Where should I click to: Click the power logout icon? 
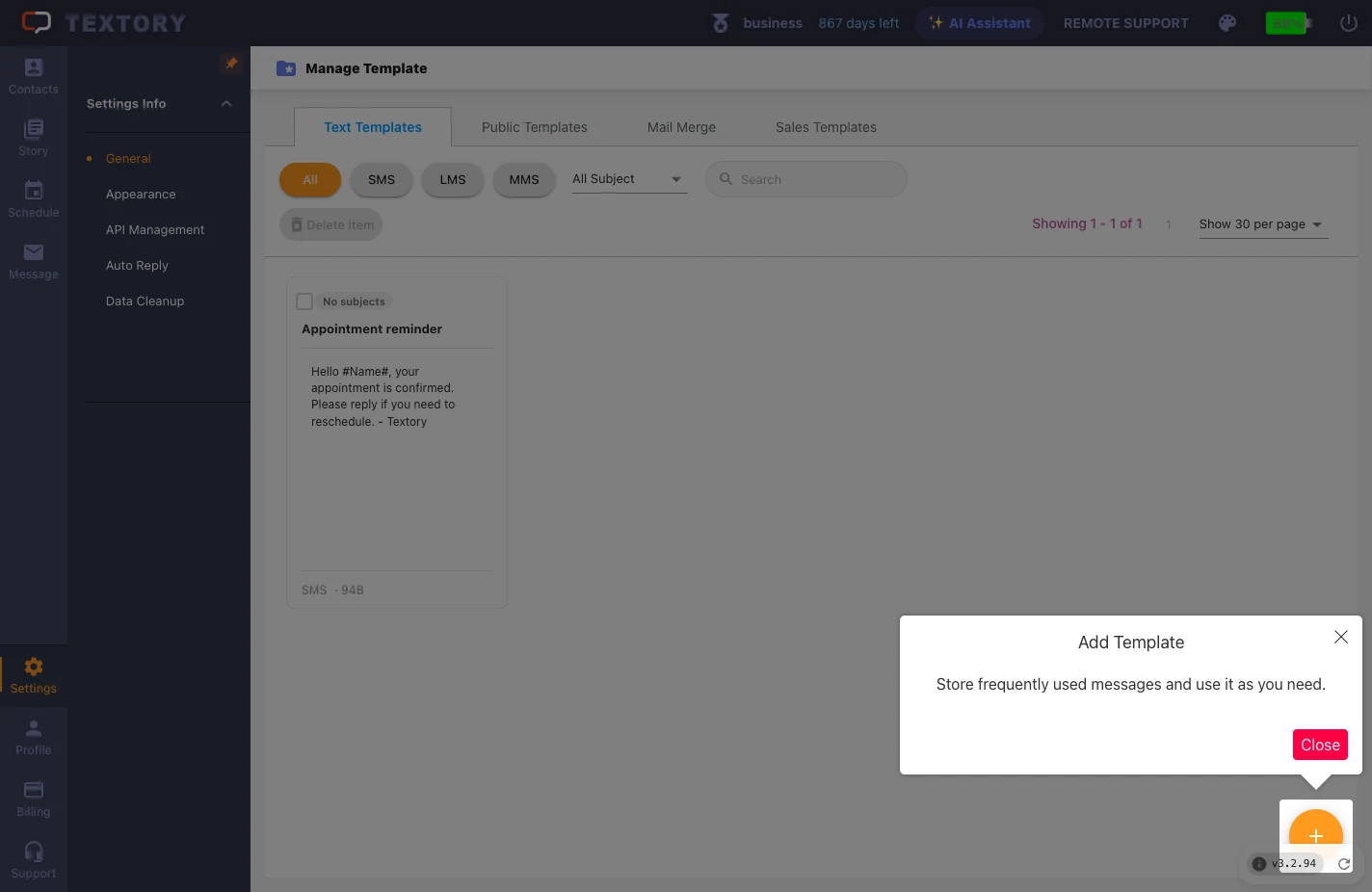click(1349, 23)
